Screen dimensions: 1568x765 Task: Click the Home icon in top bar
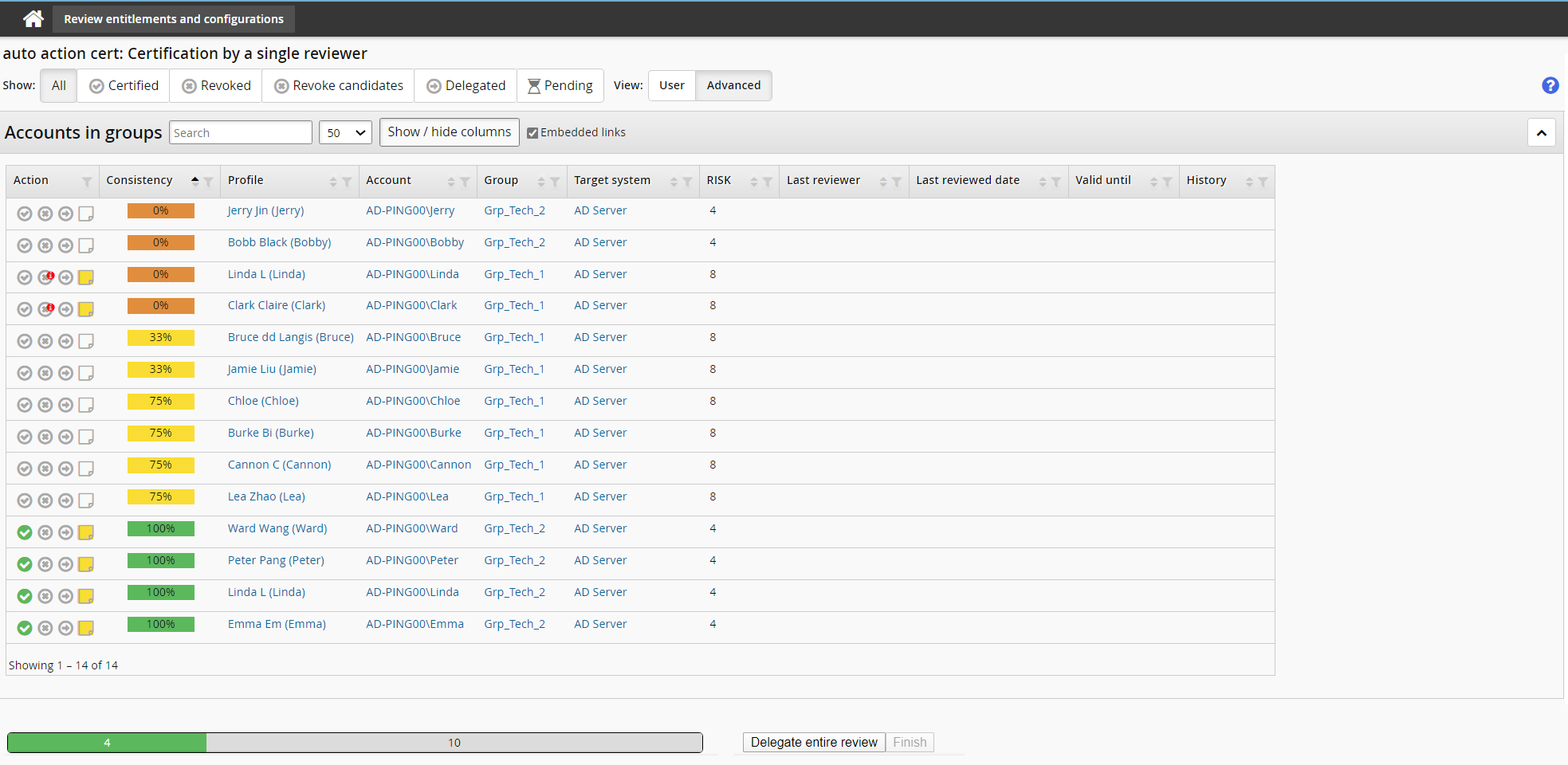[x=33, y=18]
